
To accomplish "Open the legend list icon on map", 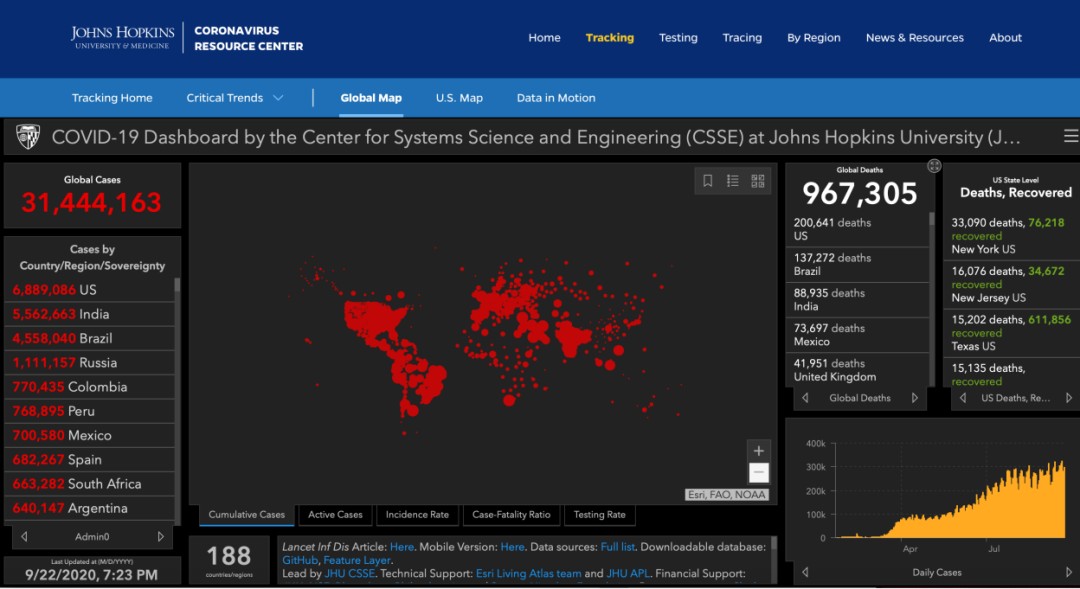I will [x=732, y=180].
